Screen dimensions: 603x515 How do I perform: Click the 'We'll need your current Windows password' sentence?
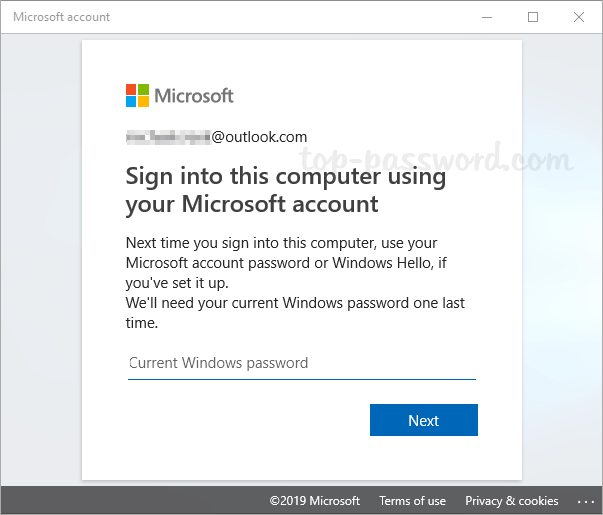click(x=295, y=312)
